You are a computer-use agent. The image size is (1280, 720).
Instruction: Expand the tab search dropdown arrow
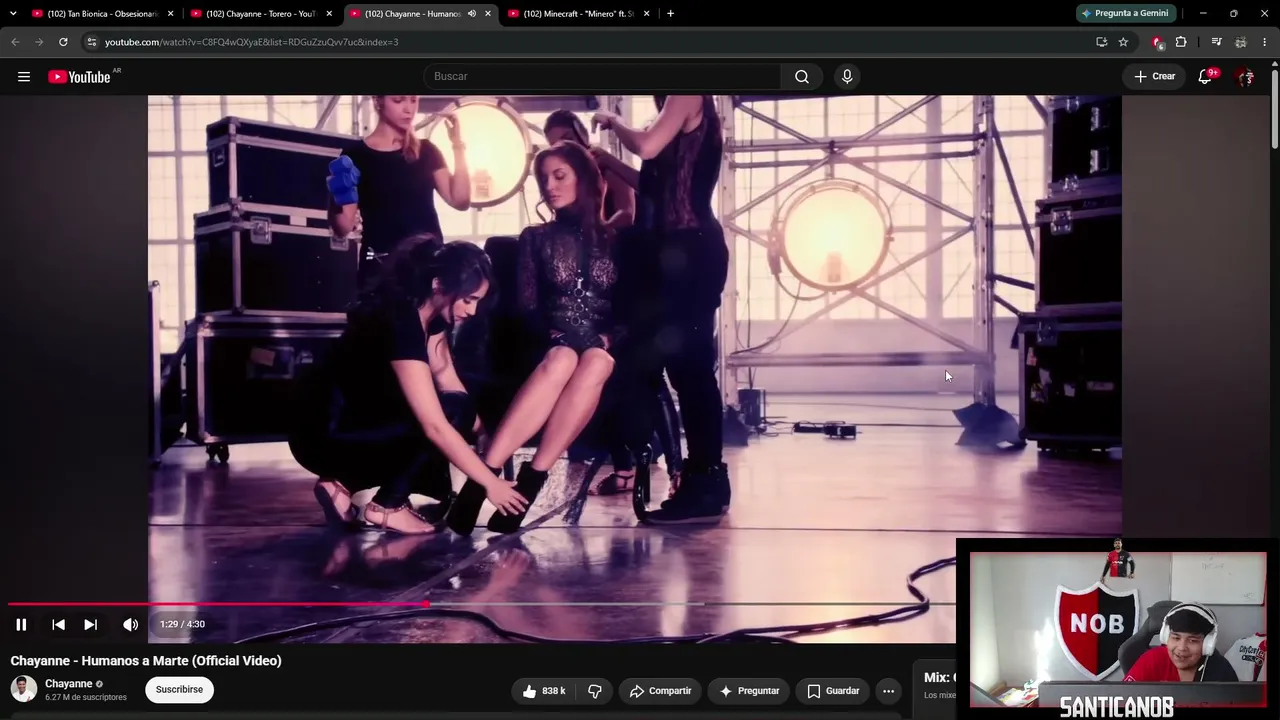pyautogui.click(x=13, y=14)
